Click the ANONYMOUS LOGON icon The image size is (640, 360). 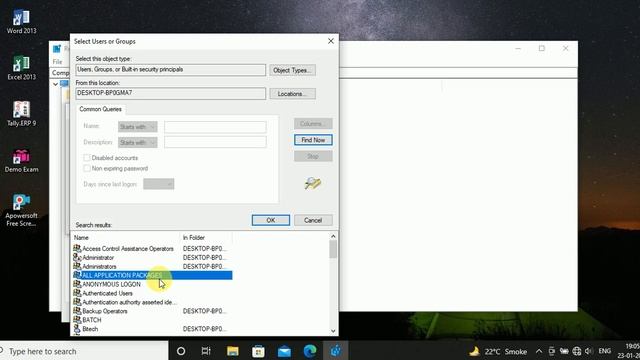click(77, 284)
